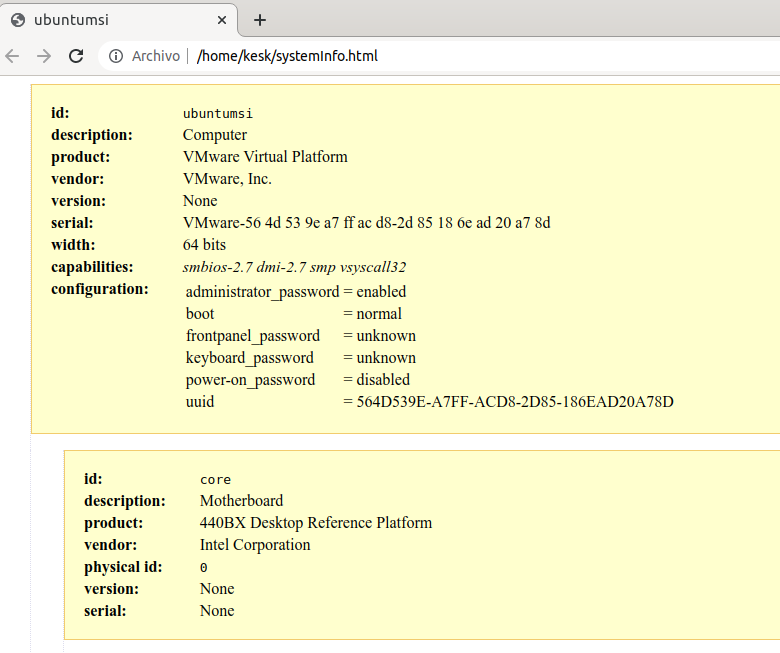780x653 pixels.
Task: Click the 'power-on_password' configuration key
Action: click(x=250, y=379)
